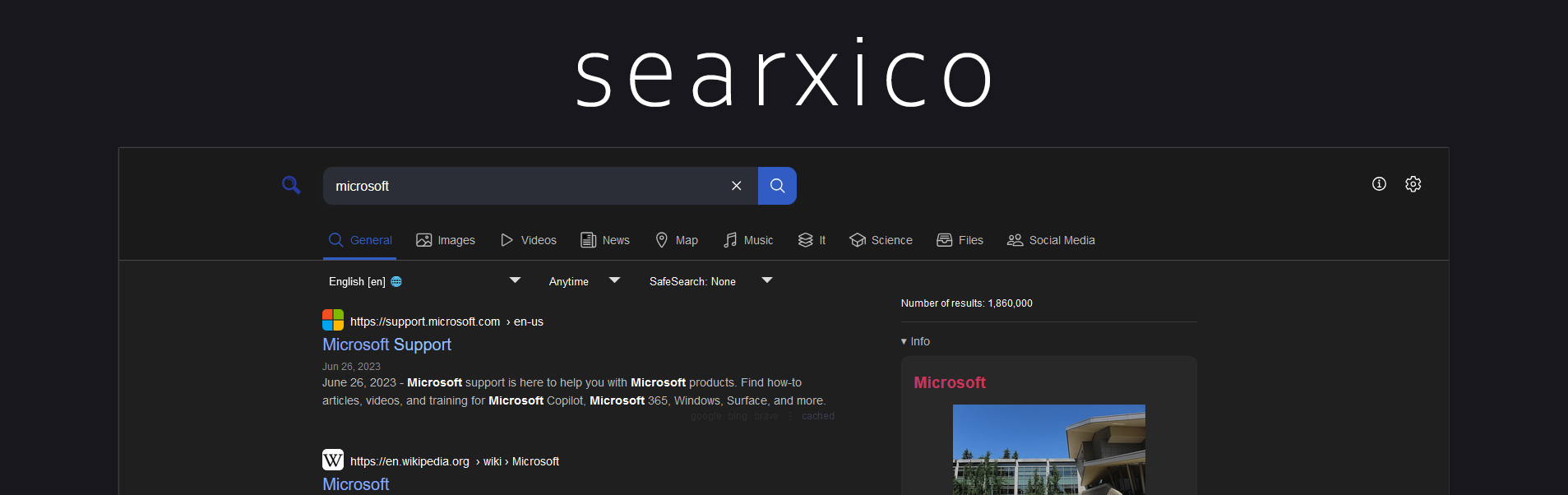The height and width of the screenshot is (495, 1568).
Task: Click the bing engine label
Action: click(x=738, y=416)
